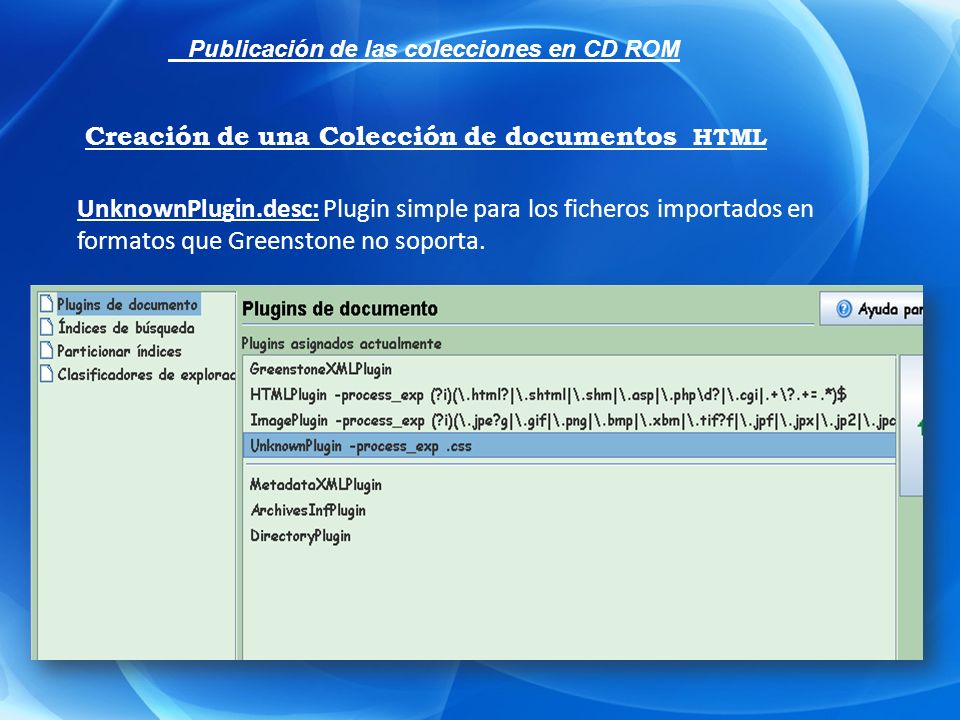The image size is (960, 720).
Task: Click the 'Plugins asignados actualmente' label
Action: [342, 343]
